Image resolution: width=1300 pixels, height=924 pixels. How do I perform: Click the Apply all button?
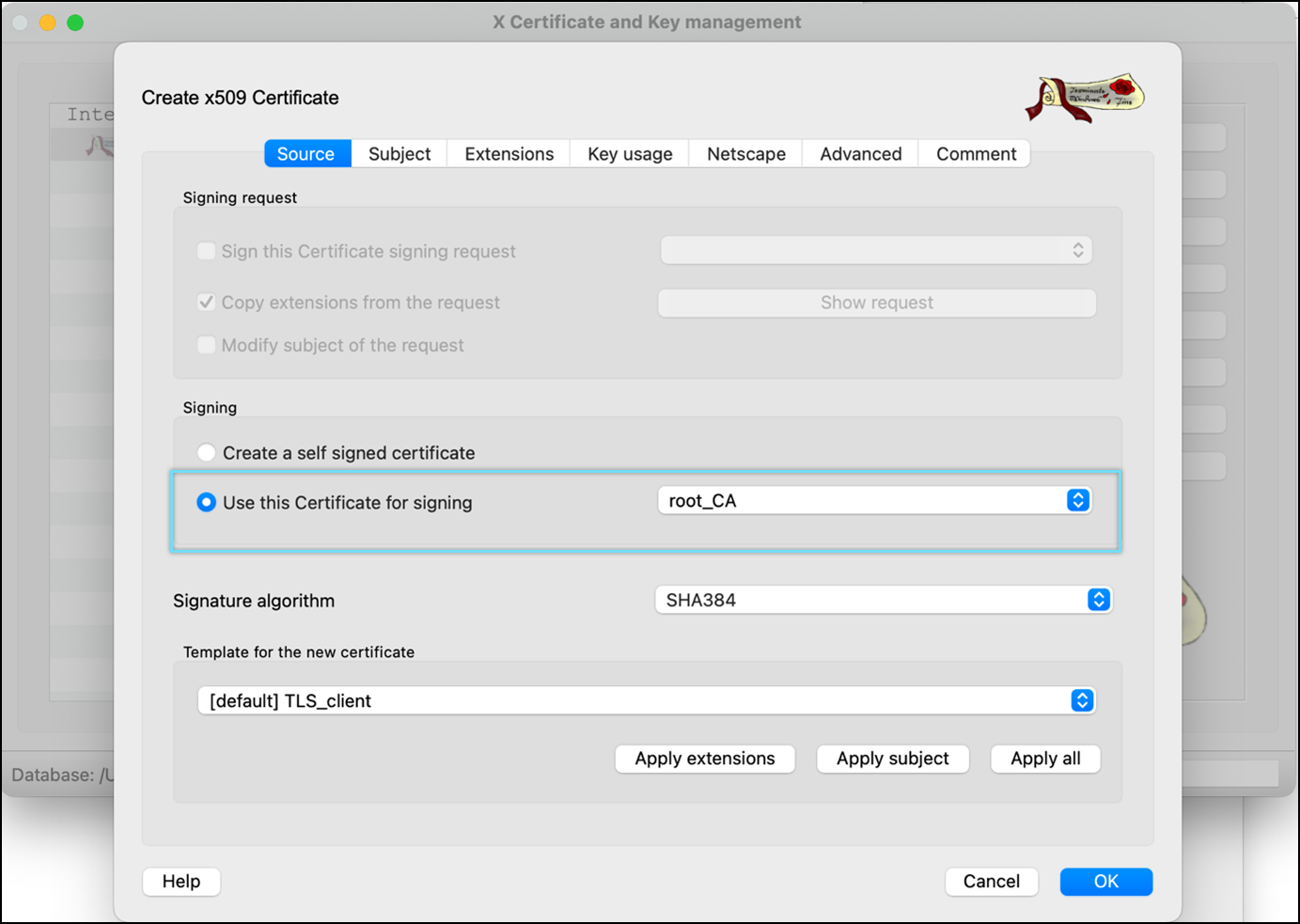click(1045, 759)
